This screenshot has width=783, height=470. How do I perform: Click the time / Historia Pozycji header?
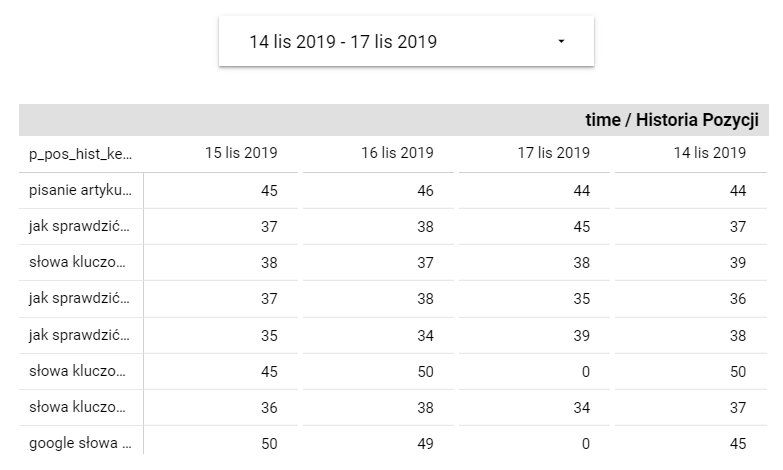pos(672,120)
